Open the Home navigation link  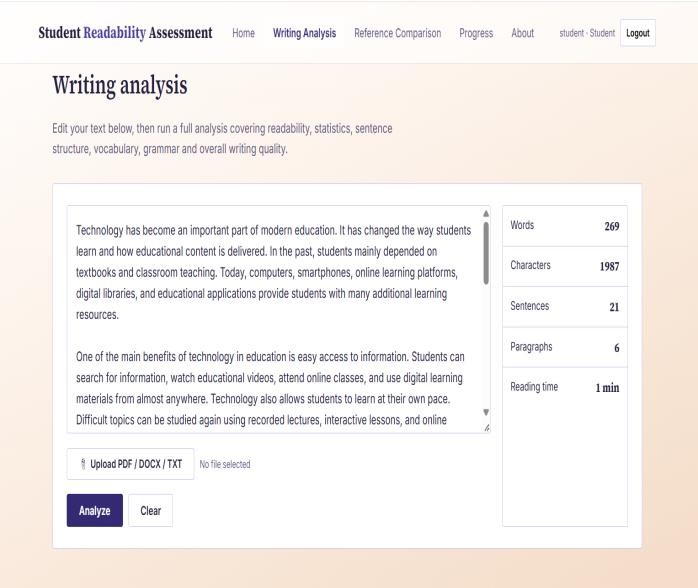(243, 33)
